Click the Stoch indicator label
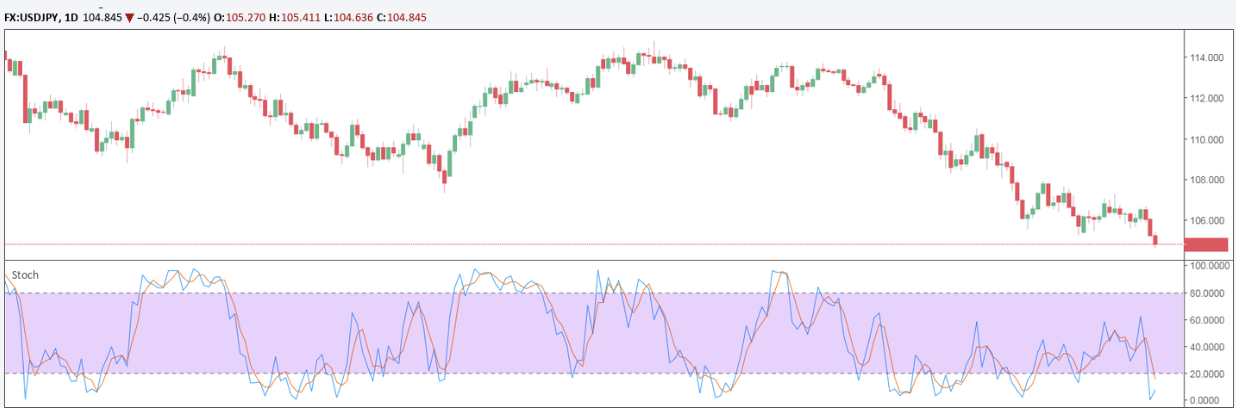Viewport: 1236px width, 408px height. point(25,274)
